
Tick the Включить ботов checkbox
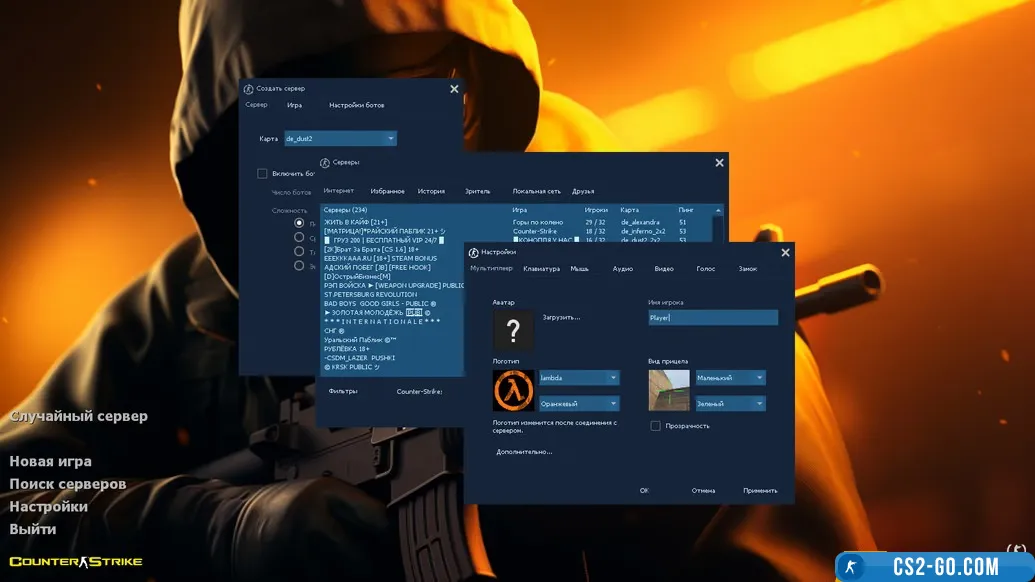262,173
